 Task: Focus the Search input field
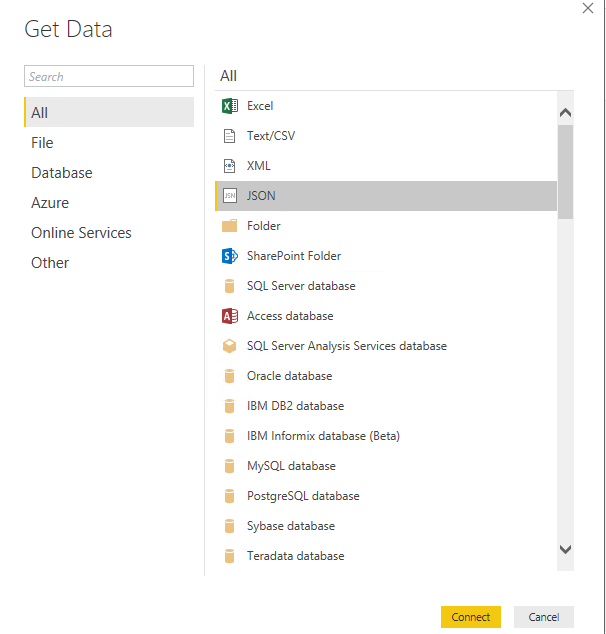click(x=109, y=77)
